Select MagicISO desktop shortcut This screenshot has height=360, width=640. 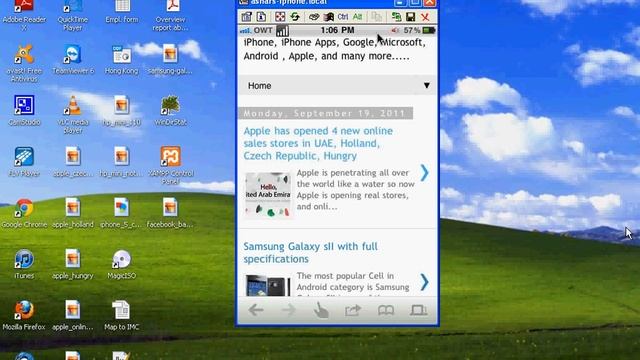click(122, 264)
